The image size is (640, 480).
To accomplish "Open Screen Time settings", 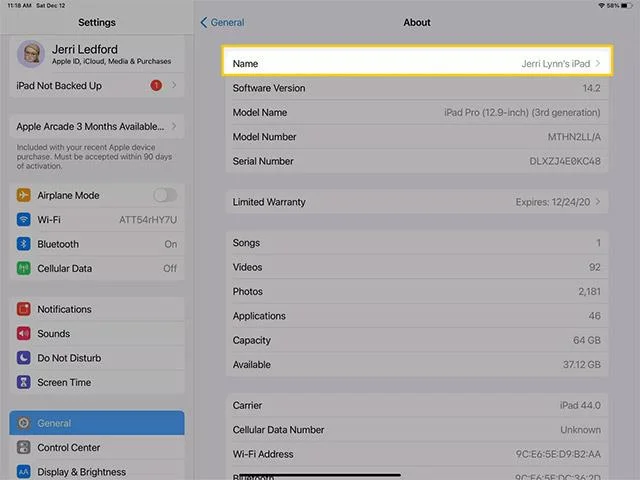I will coord(97,382).
